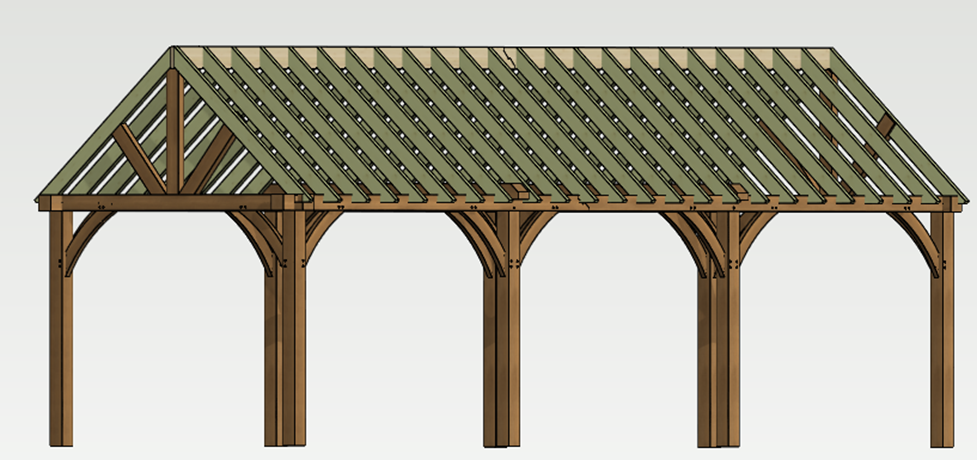The width and height of the screenshot is (977, 460).
Task: Select the center post of the pavilion
Action: [x=508, y=328]
